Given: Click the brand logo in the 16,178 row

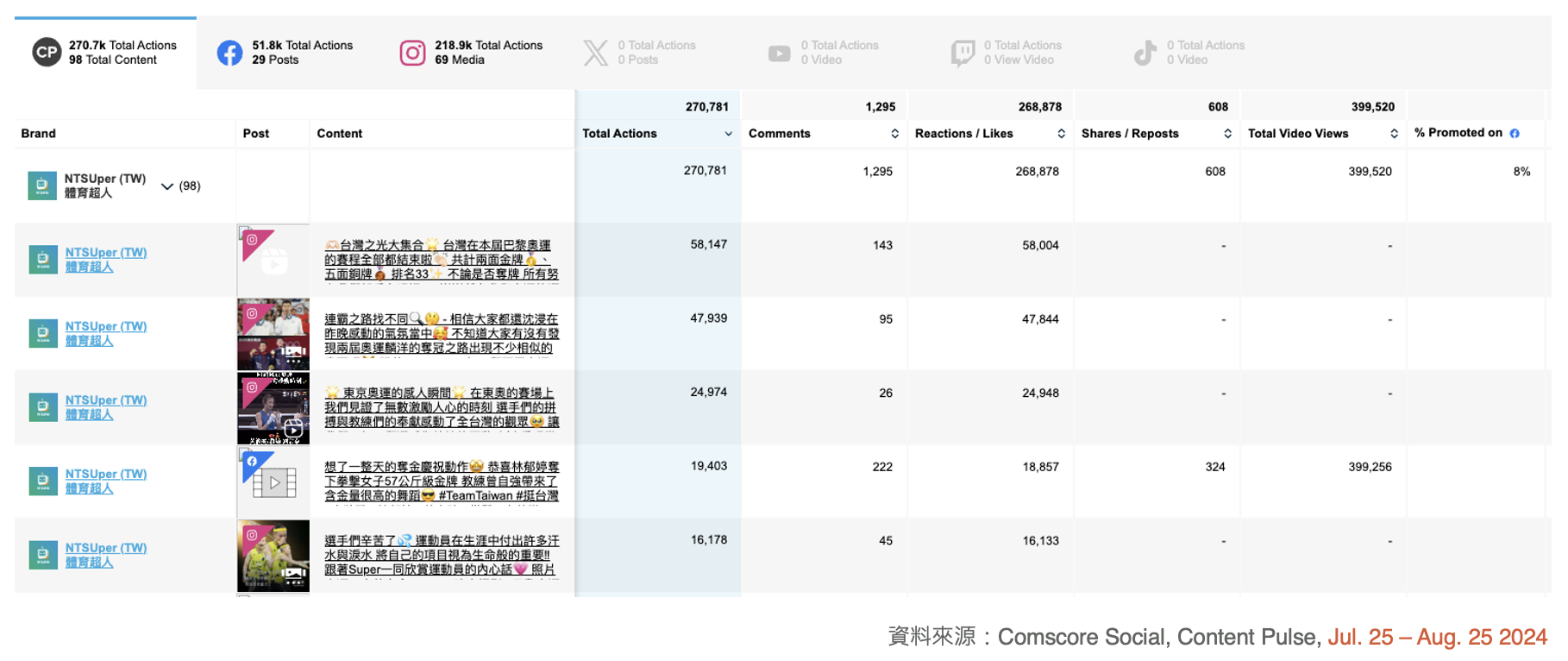Looking at the screenshot, I should point(42,555).
